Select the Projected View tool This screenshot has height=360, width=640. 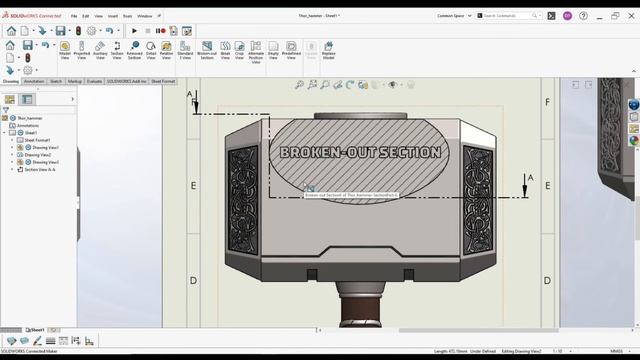[x=82, y=51]
